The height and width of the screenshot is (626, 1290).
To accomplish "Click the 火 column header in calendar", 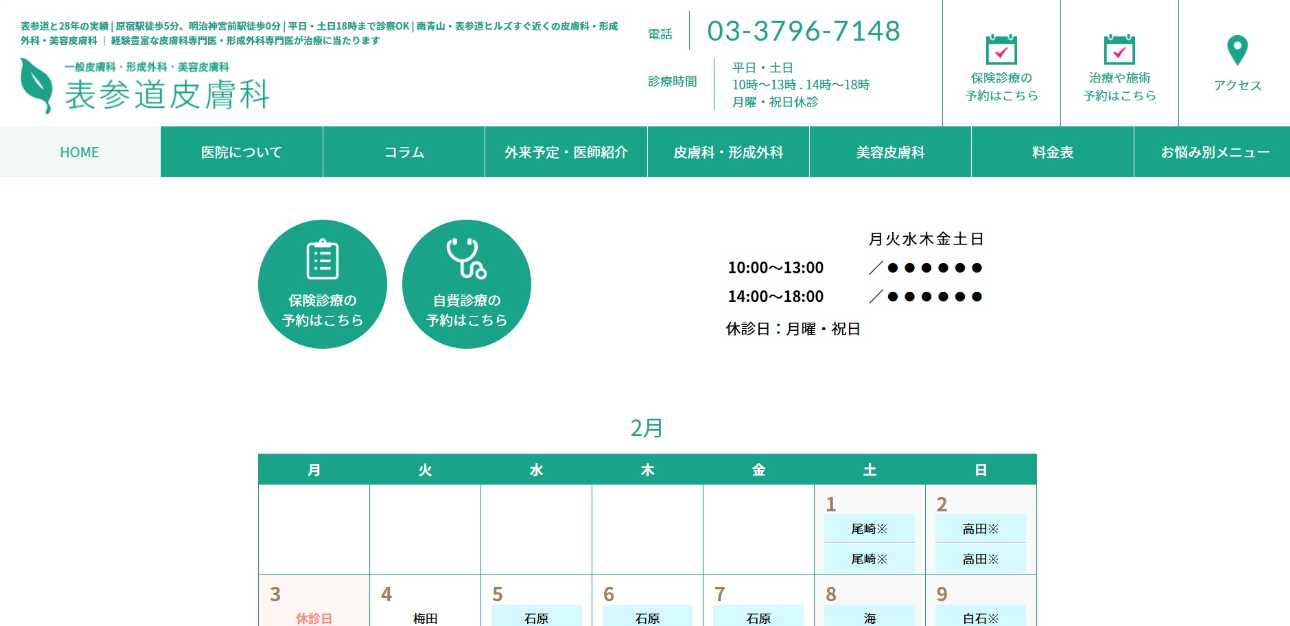I will click(425, 469).
